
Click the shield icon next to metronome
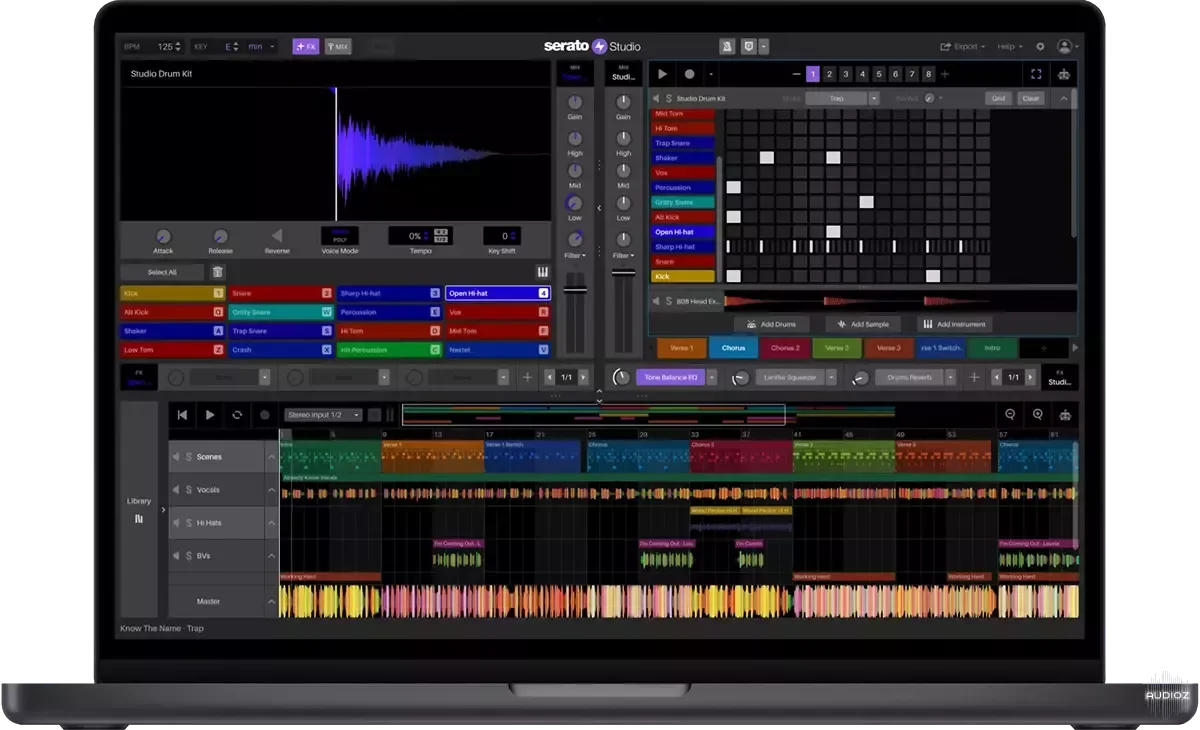[748, 46]
